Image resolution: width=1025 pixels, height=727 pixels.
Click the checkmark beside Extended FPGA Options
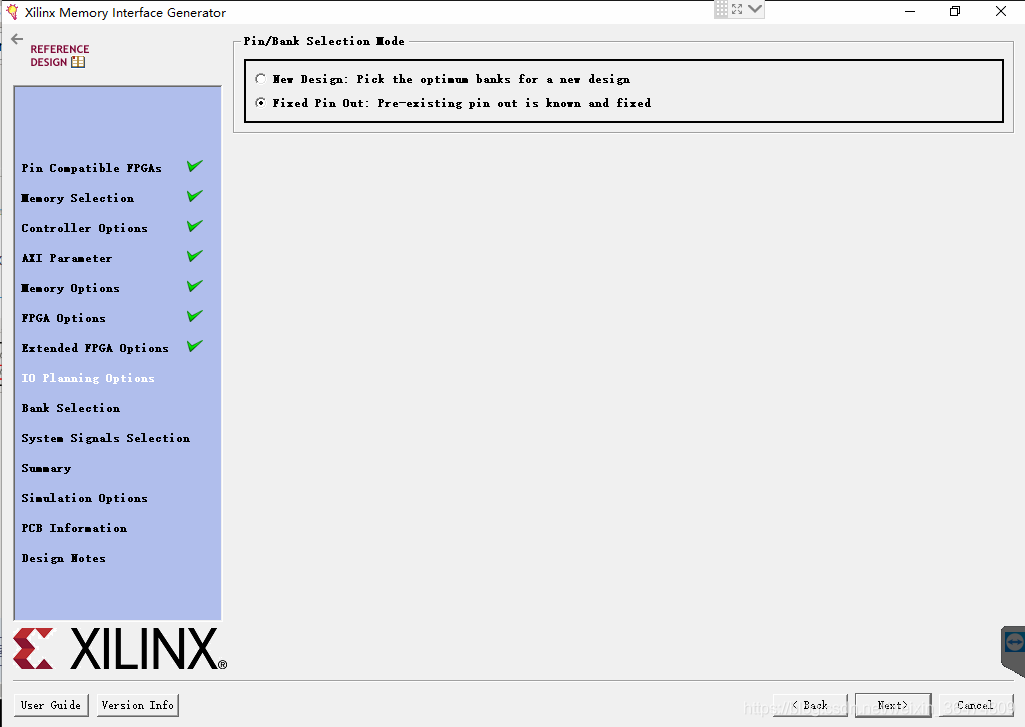195,347
